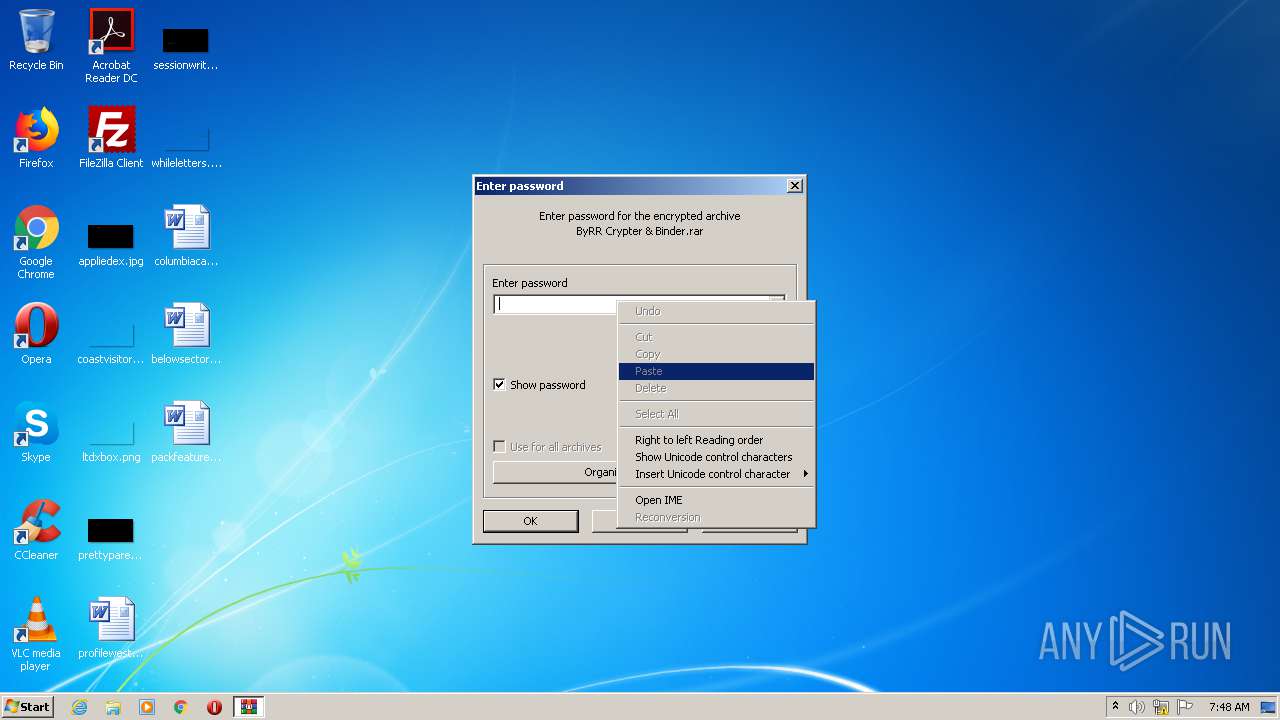Open Windows Explorer from the taskbar
1280x720 pixels.
113,707
